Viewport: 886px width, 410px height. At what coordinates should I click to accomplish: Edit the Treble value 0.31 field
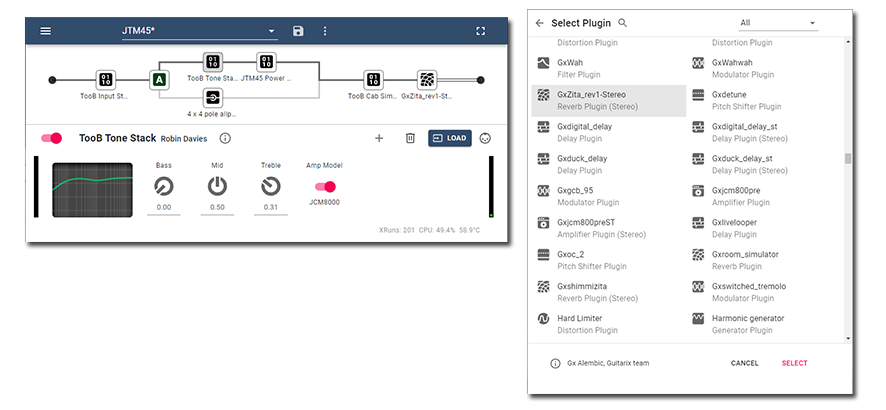[271, 208]
